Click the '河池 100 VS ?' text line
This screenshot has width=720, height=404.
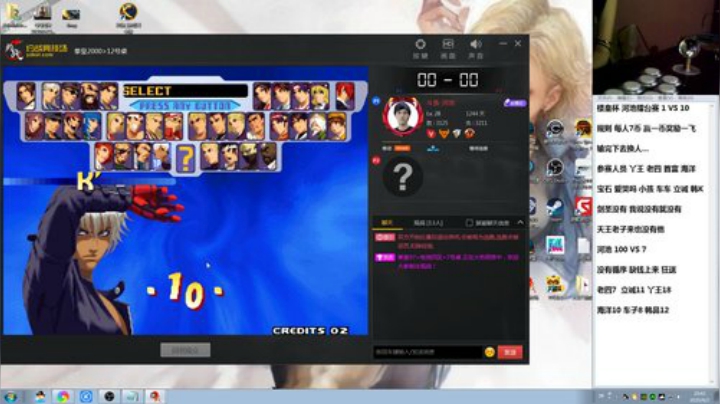click(x=621, y=249)
